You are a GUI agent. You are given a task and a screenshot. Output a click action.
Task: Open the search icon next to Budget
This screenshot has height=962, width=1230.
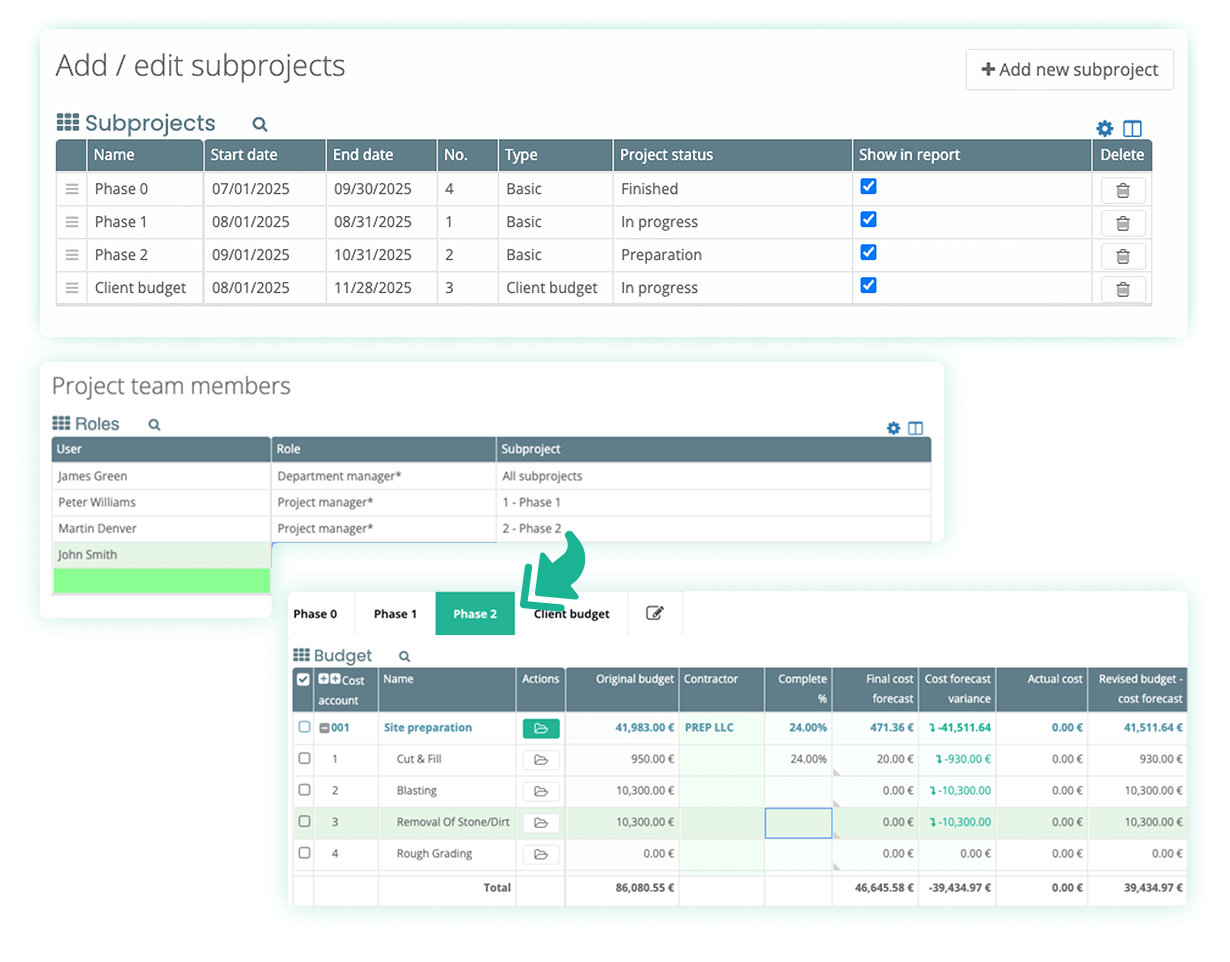click(x=403, y=656)
